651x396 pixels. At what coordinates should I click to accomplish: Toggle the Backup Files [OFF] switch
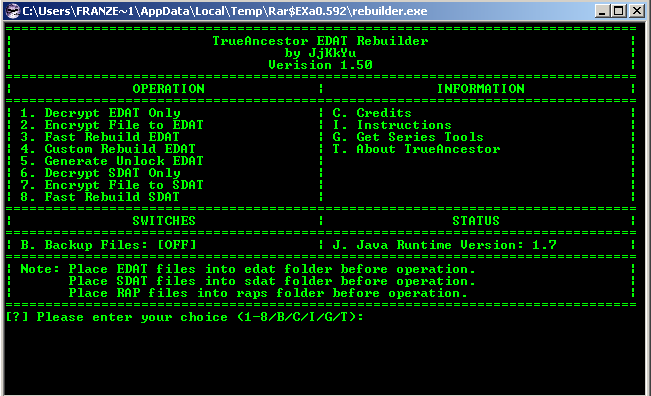[x=108, y=245]
